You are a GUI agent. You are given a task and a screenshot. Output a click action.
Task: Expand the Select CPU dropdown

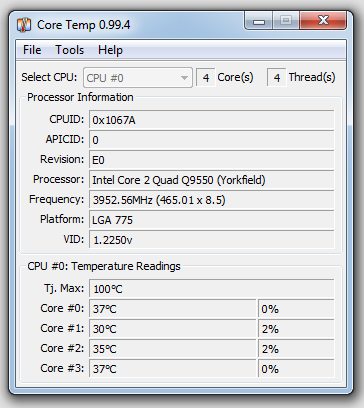click(x=138, y=78)
